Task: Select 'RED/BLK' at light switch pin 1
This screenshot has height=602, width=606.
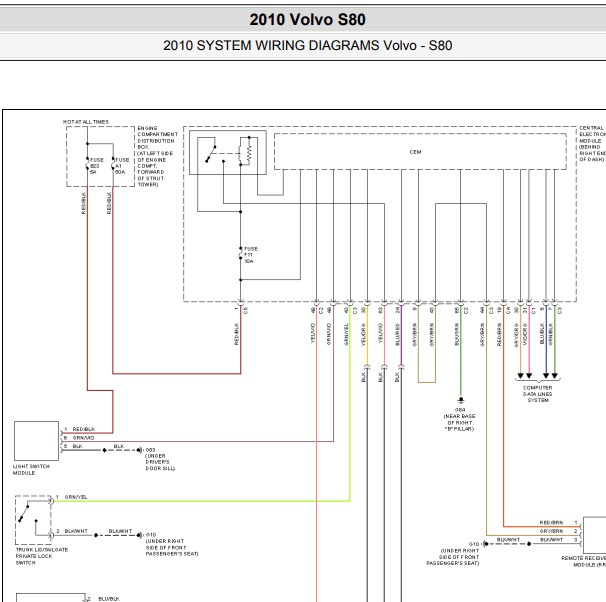Action: tap(84, 429)
